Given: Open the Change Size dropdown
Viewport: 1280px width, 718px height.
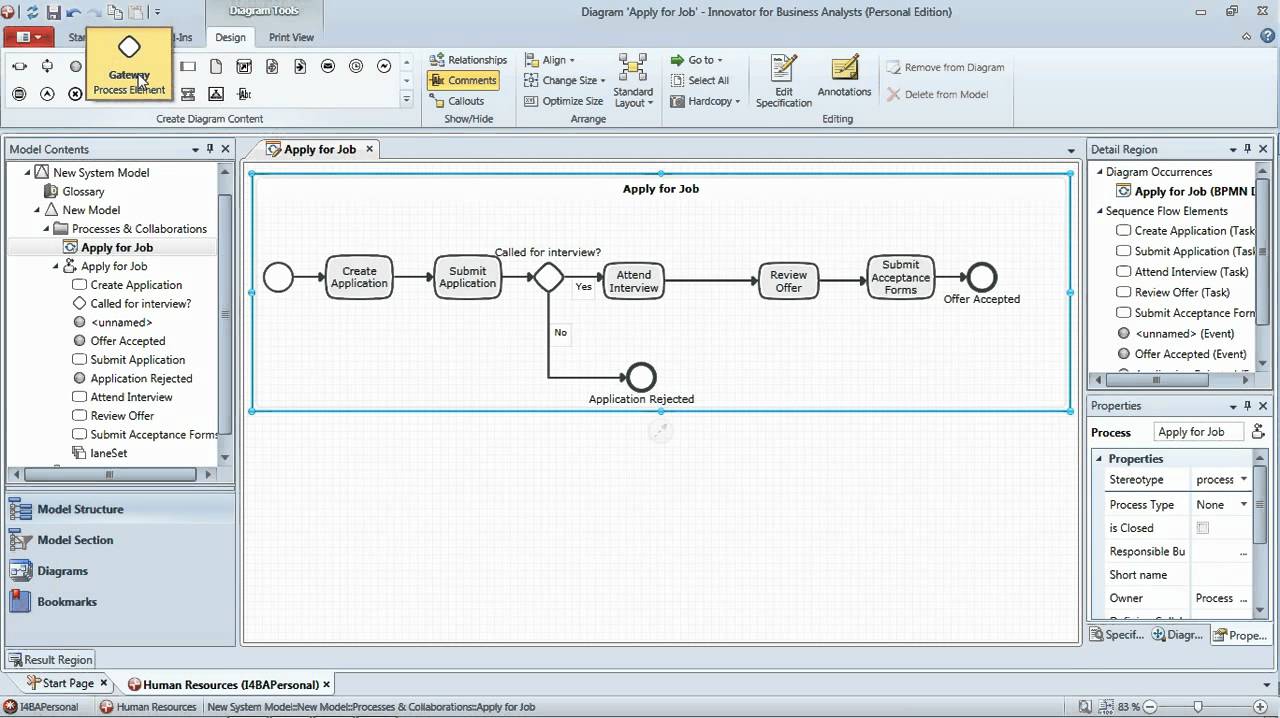Looking at the screenshot, I should (565, 80).
